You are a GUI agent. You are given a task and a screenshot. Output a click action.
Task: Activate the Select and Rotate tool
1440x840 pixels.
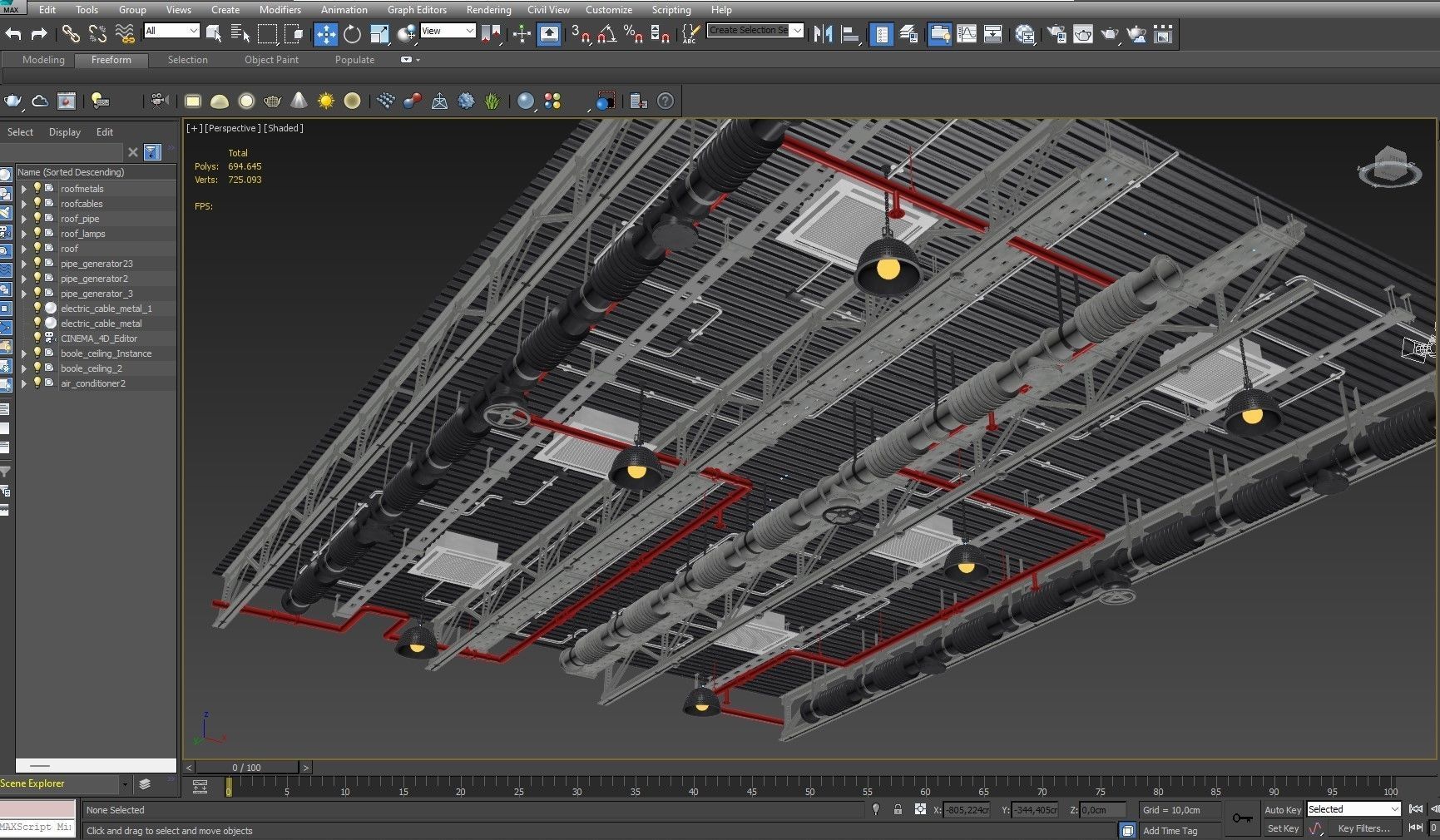coord(353,34)
